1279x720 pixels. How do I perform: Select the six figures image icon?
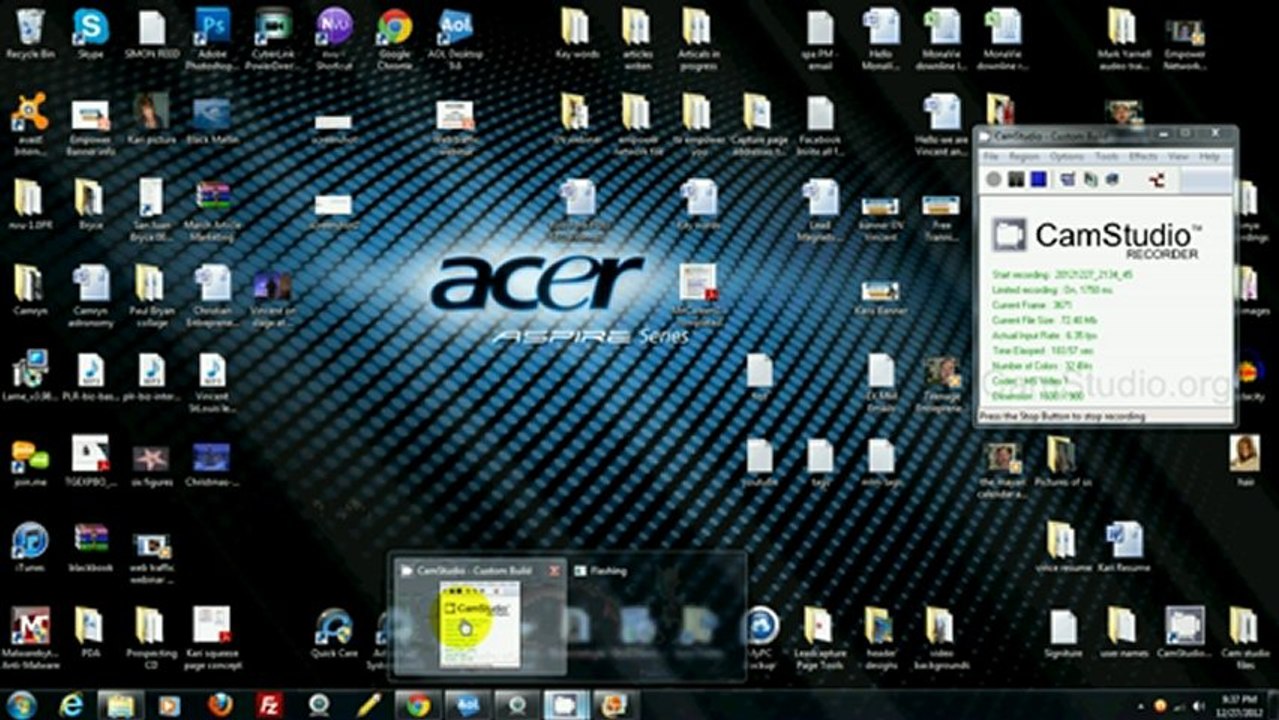151,463
